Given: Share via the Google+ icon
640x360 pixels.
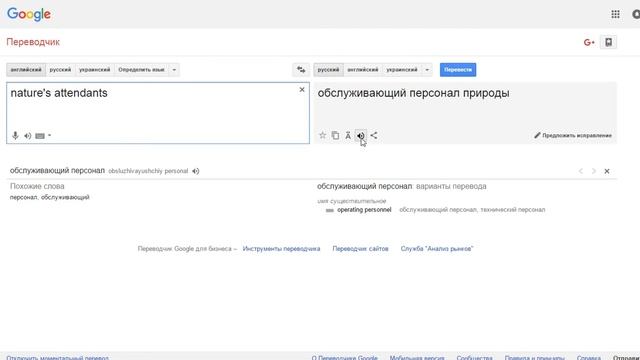Looking at the screenshot, I should click(x=589, y=42).
